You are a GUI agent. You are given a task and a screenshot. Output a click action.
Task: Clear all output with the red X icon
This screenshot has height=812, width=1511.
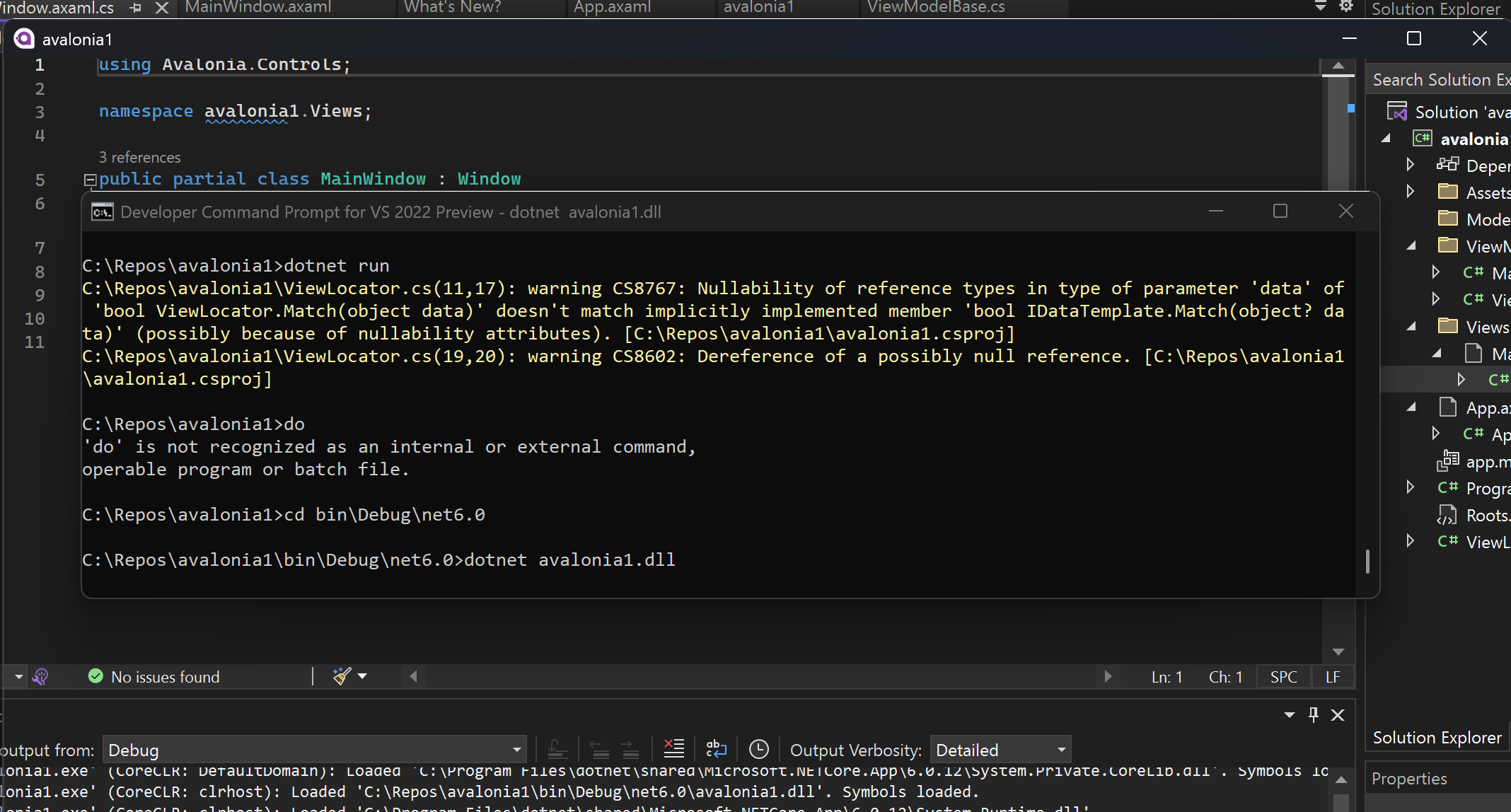673,748
